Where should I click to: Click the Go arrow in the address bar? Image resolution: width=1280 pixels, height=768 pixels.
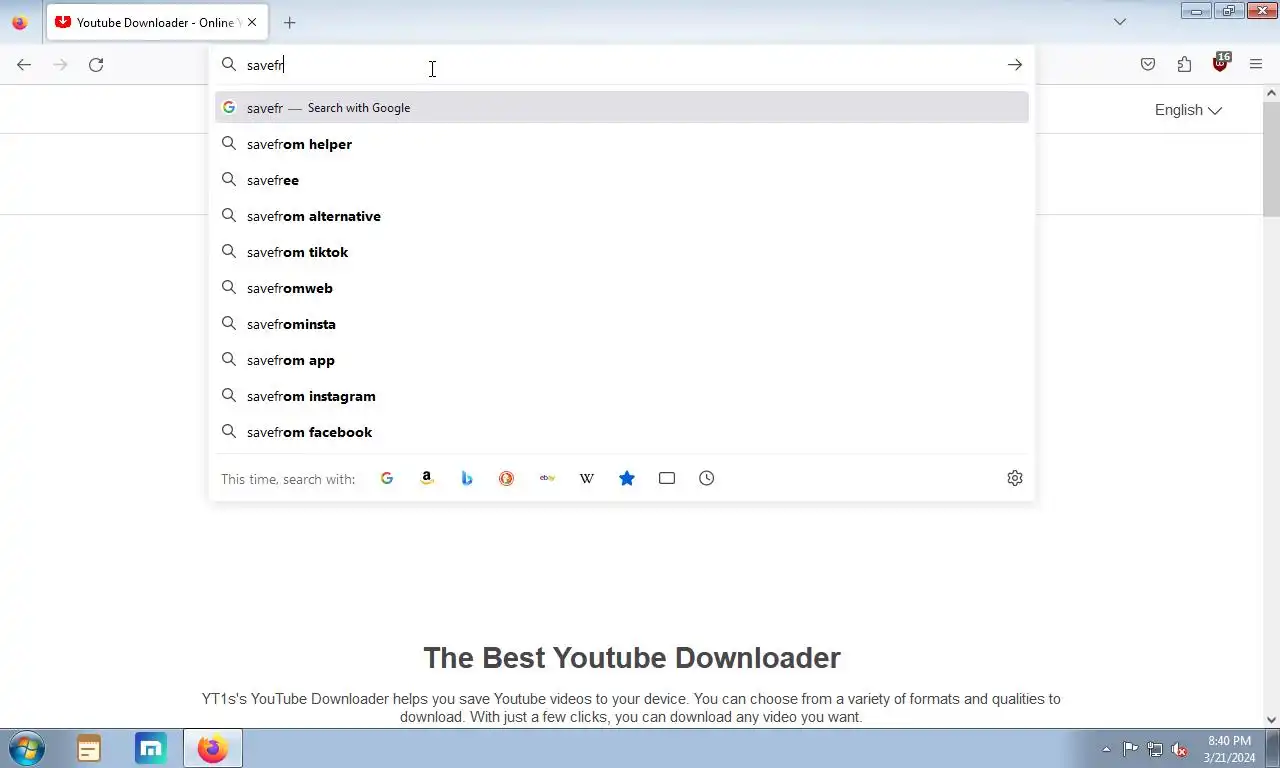1015,65
